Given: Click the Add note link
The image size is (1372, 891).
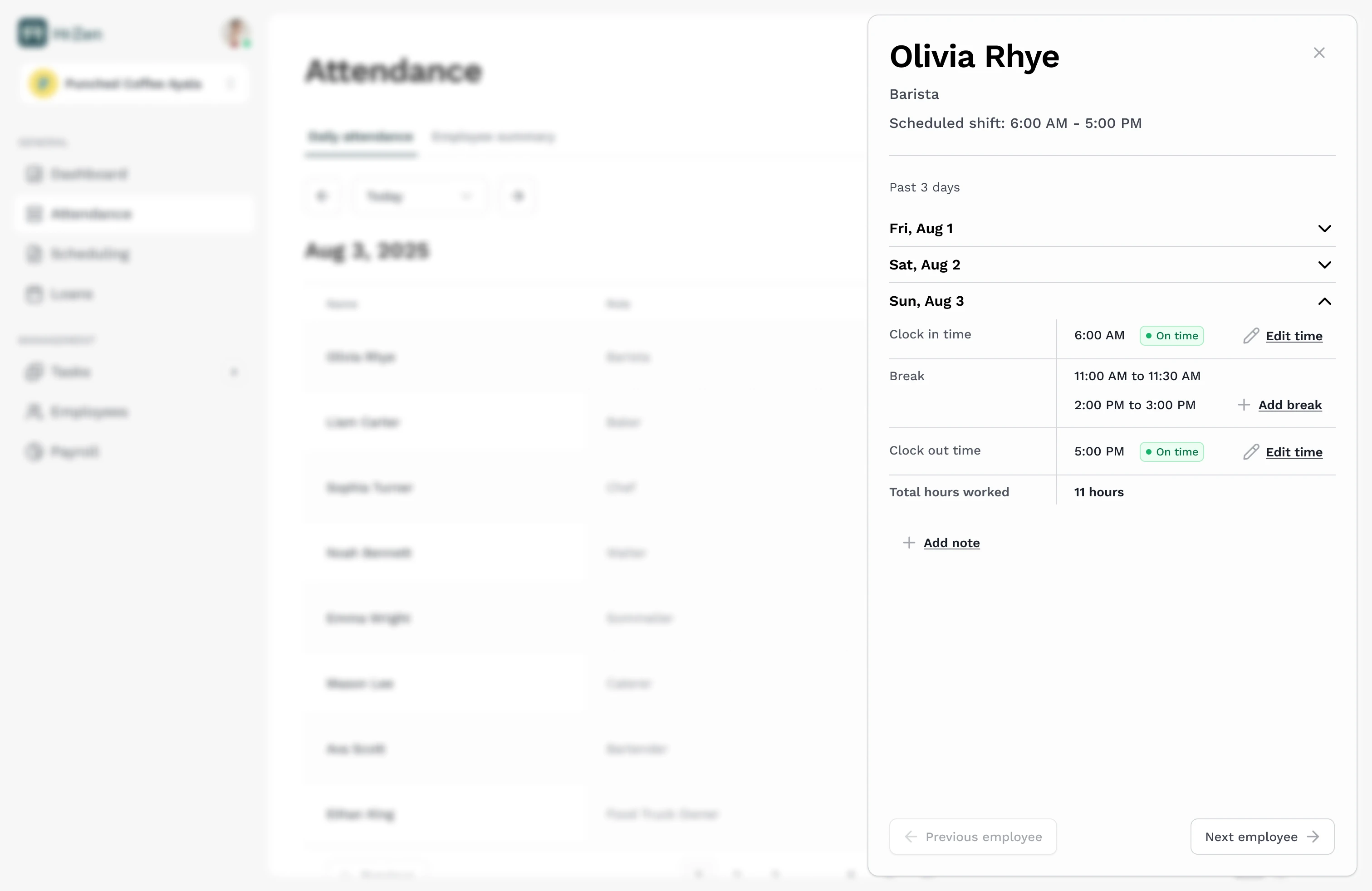Looking at the screenshot, I should coord(951,543).
